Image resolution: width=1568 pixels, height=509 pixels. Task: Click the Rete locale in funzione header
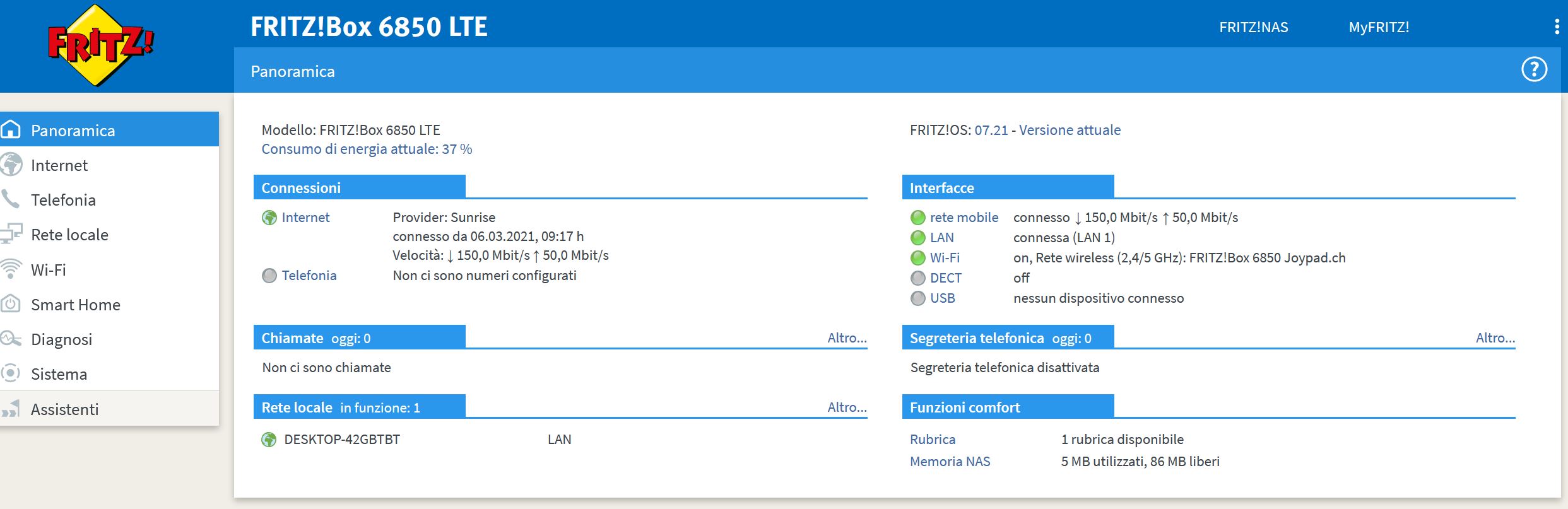pos(360,407)
